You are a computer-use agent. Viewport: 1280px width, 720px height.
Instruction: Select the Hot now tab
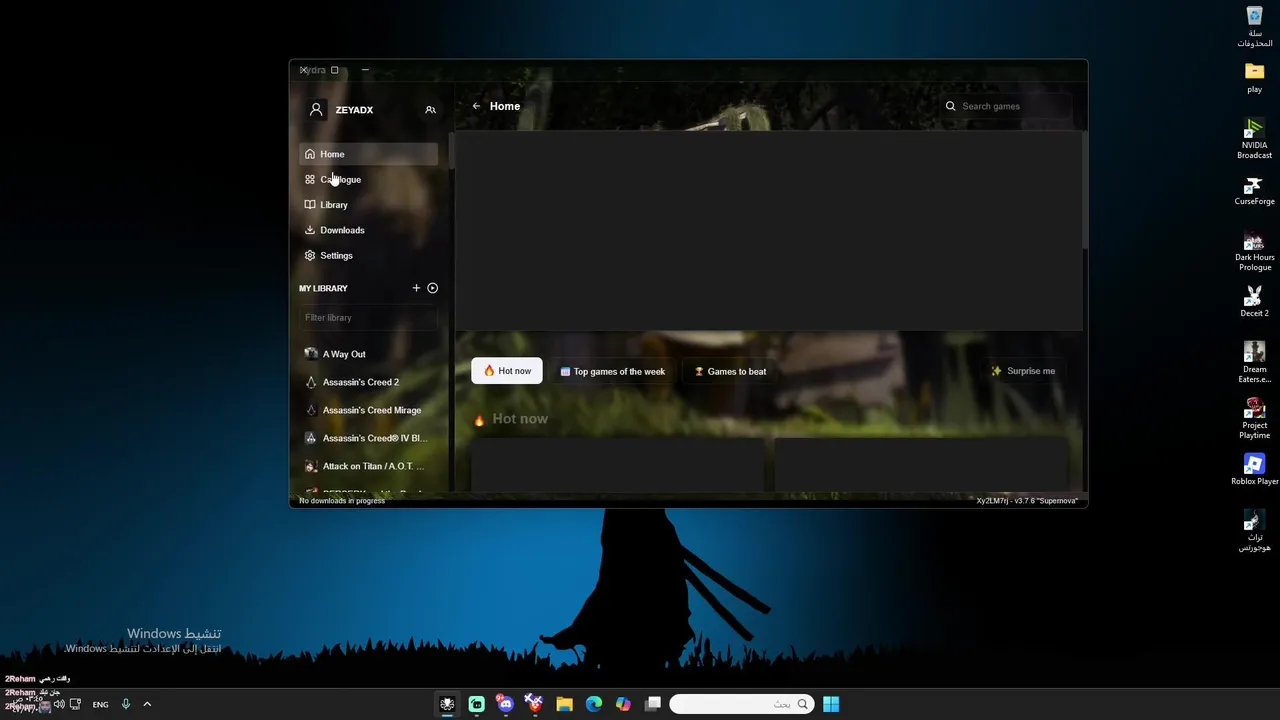507,371
